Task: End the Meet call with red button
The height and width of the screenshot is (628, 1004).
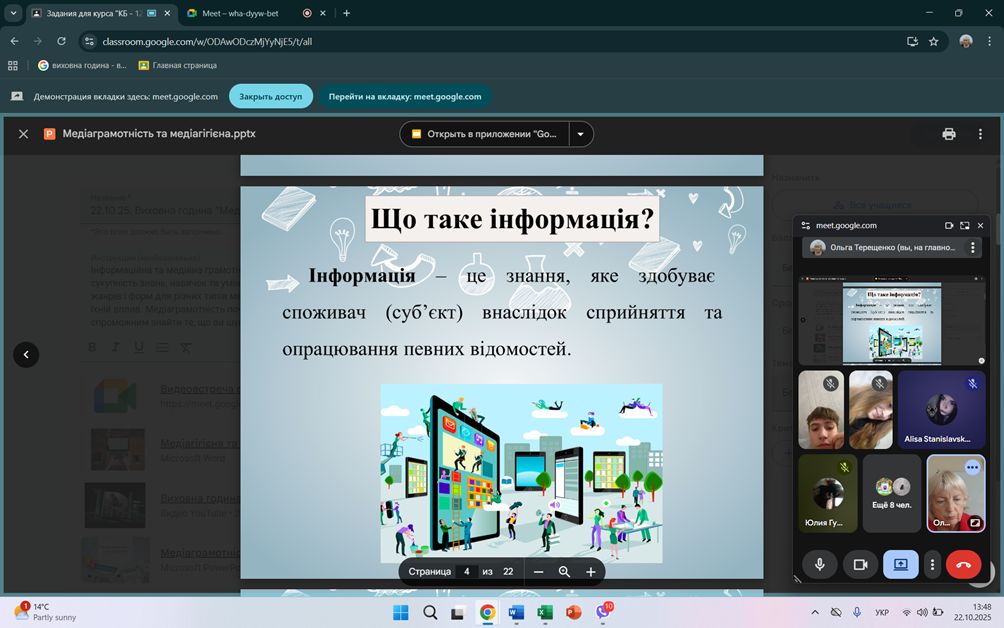Action: click(x=963, y=564)
